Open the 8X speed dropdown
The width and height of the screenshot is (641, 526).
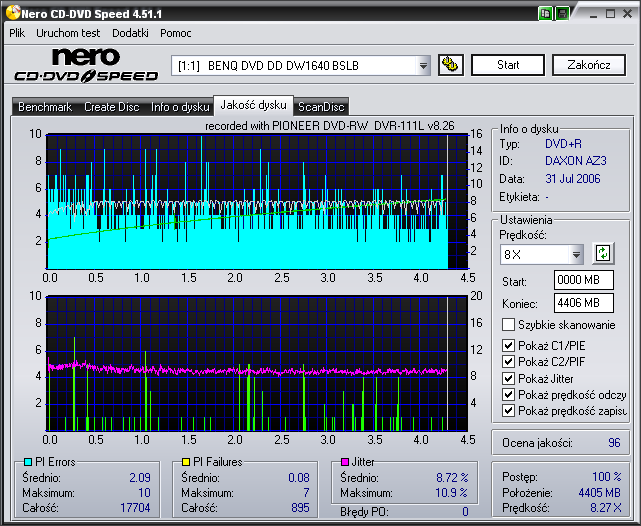[576, 255]
